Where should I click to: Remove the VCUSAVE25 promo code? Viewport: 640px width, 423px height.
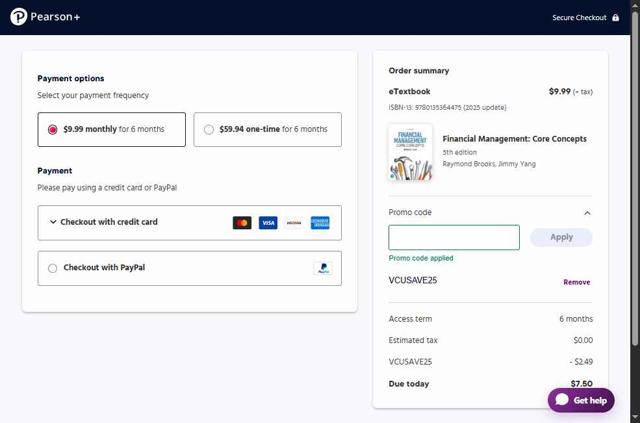point(577,282)
